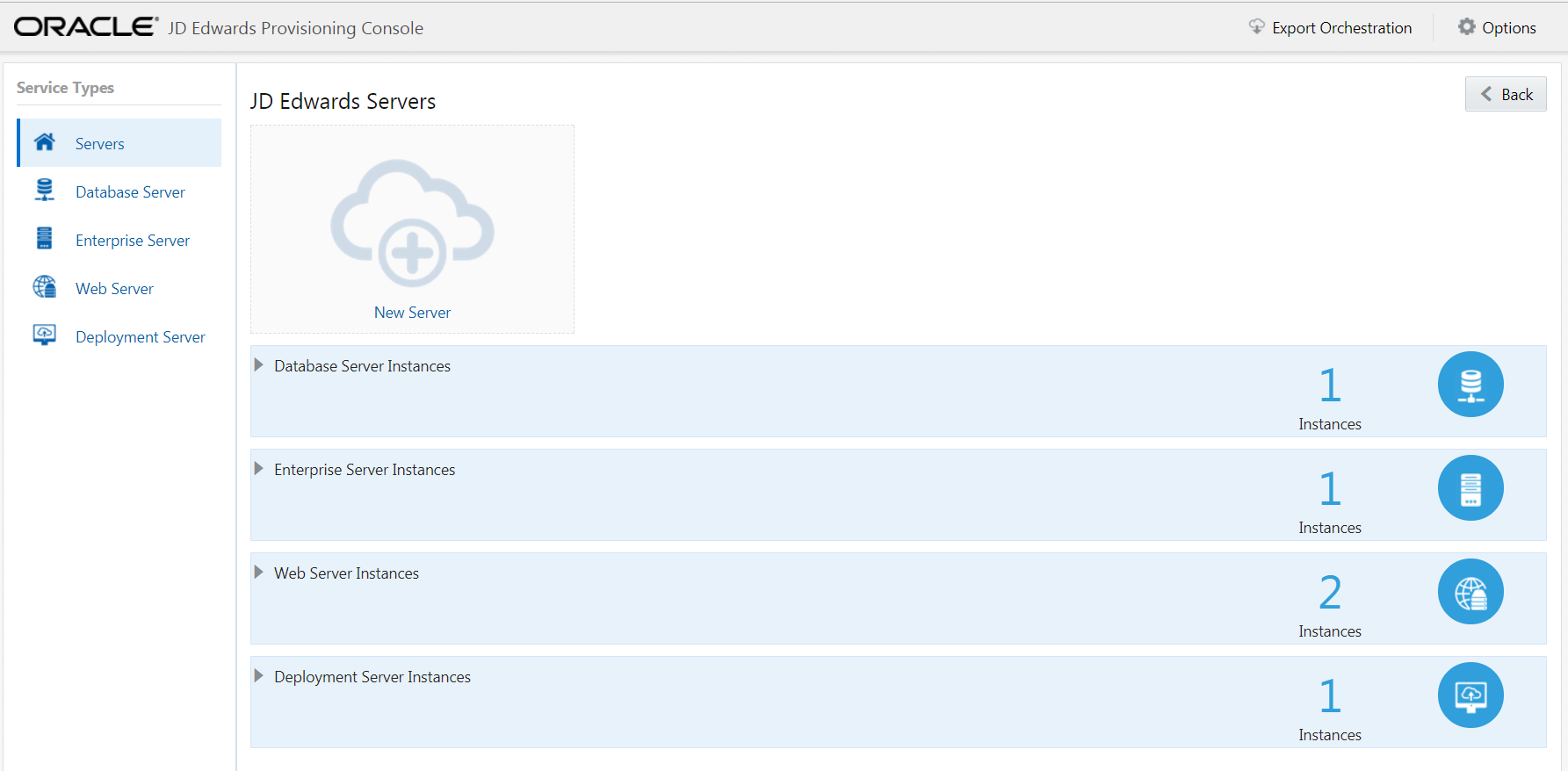
Task: Click the Enterprise Server sidebar icon
Action: pyautogui.click(x=45, y=239)
